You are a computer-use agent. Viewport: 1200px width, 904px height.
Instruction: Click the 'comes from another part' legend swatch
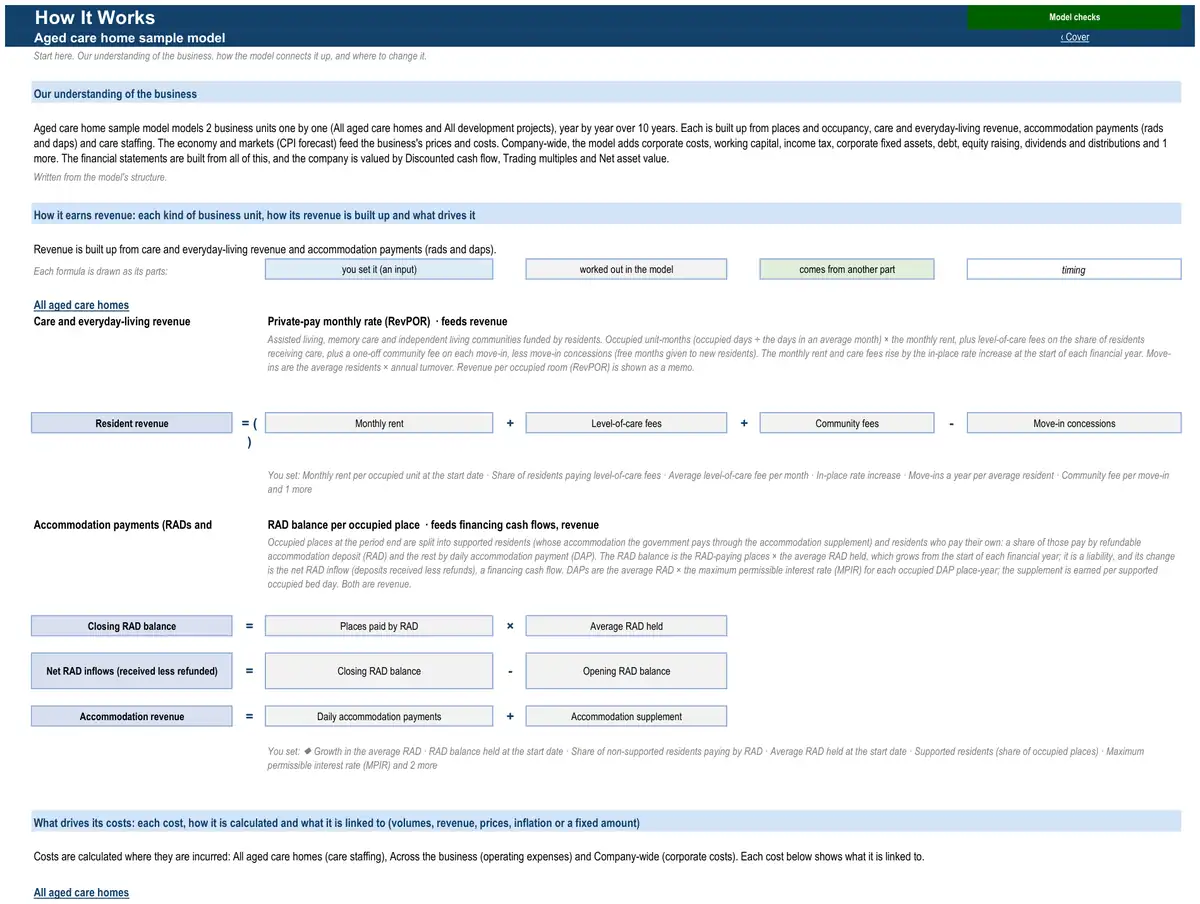[x=847, y=270]
